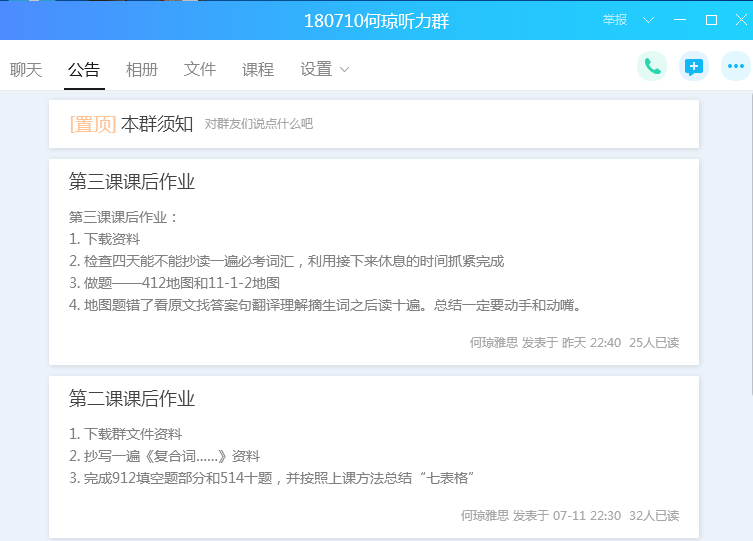
Task: Start a group voice call
Action: pos(652,66)
